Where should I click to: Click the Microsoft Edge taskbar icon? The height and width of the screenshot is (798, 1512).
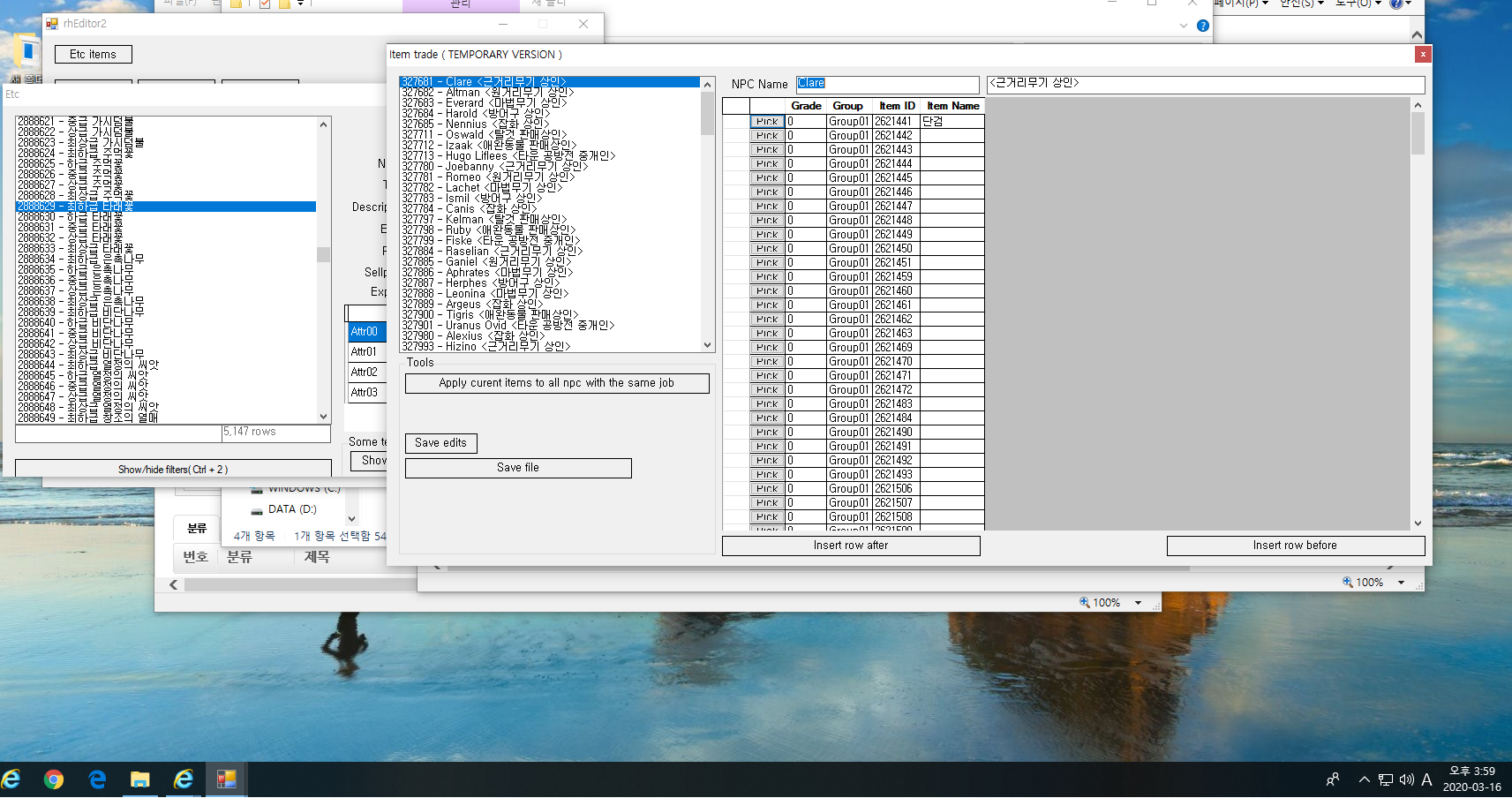(x=97, y=779)
